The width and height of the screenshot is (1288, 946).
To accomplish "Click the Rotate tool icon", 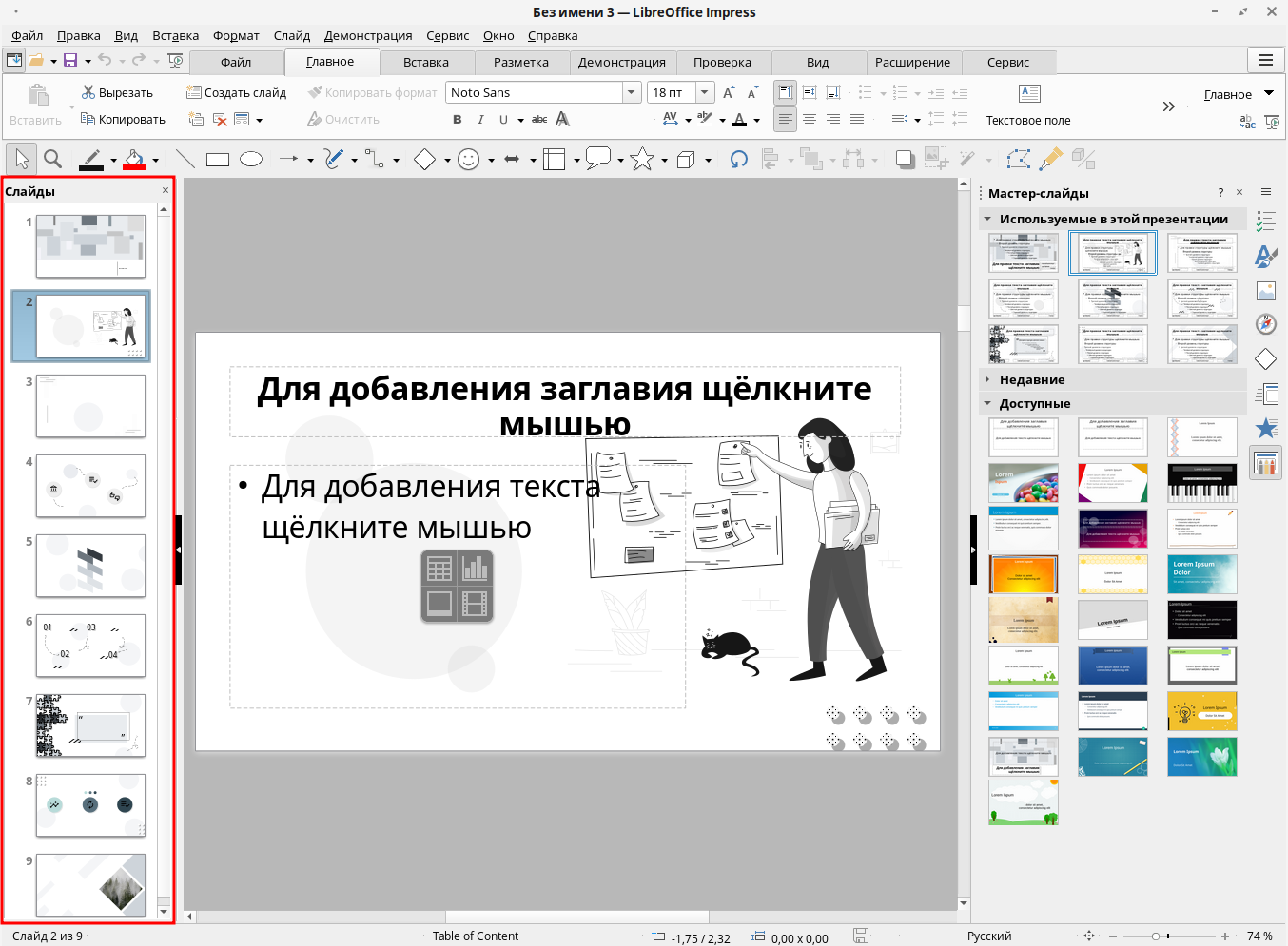I will click(x=738, y=160).
